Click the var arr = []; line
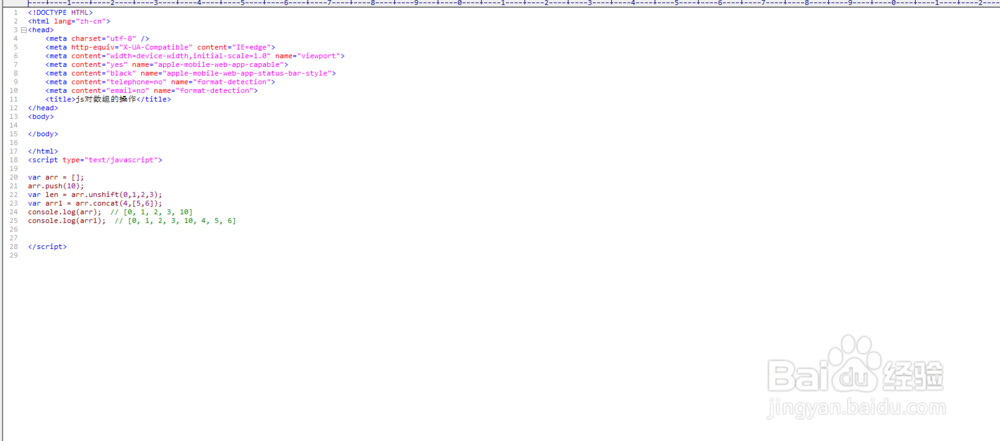This screenshot has width=1000, height=441. pyautogui.click(x=55, y=177)
